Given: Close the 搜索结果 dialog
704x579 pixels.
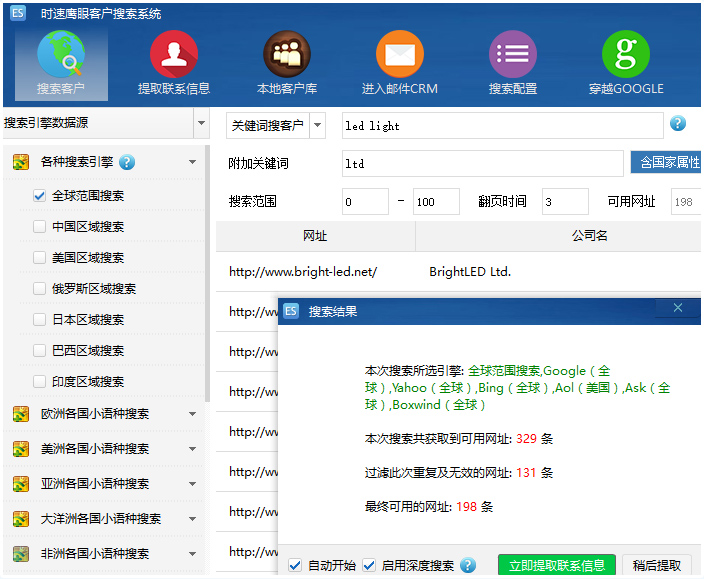Looking at the screenshot, I should click(678, 309).
